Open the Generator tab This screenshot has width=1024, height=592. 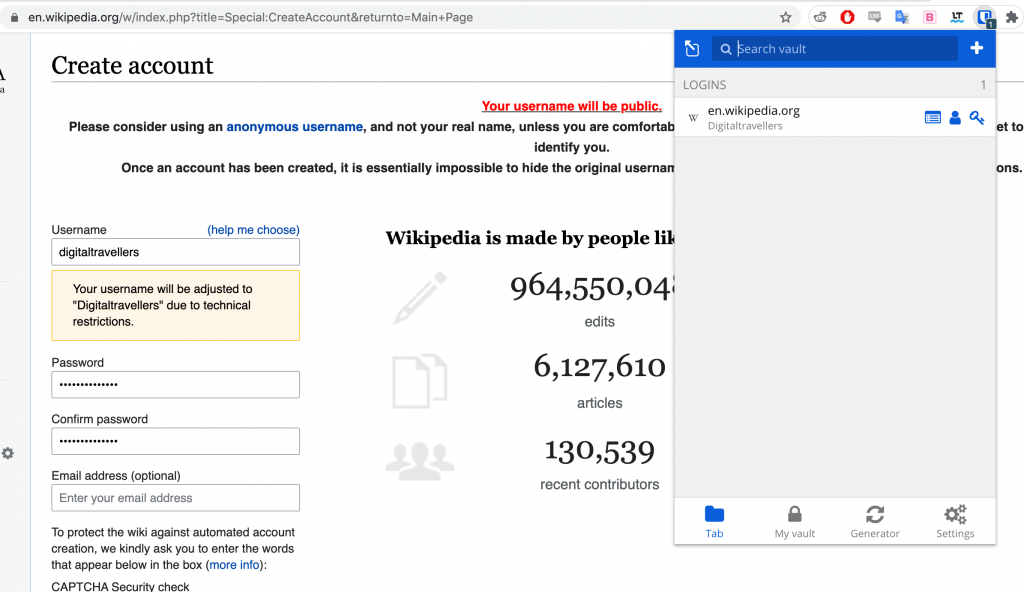point(875,521)
